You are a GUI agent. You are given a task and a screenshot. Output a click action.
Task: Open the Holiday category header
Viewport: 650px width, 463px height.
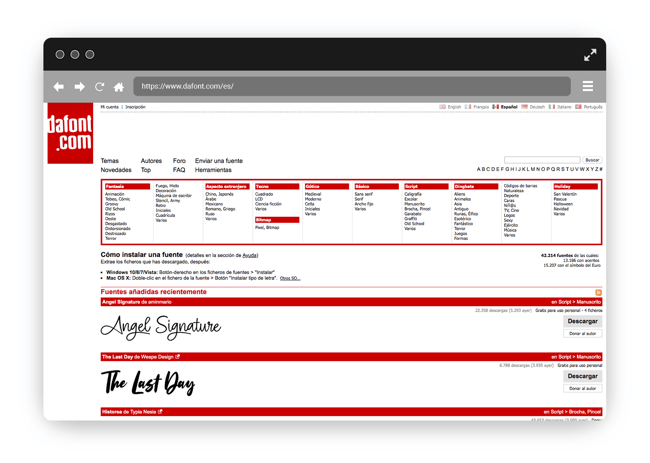575,187
